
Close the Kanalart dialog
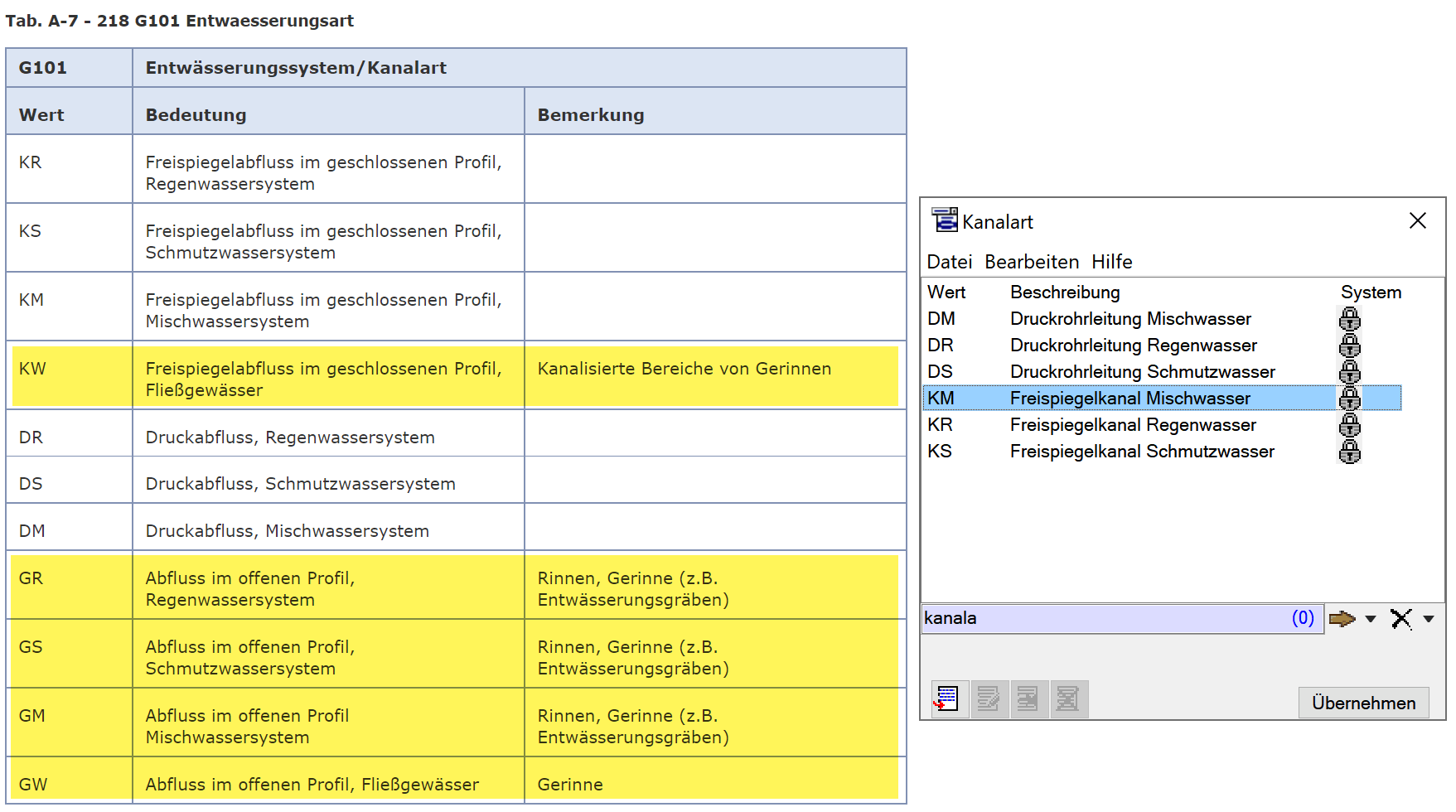(1417, 220)
